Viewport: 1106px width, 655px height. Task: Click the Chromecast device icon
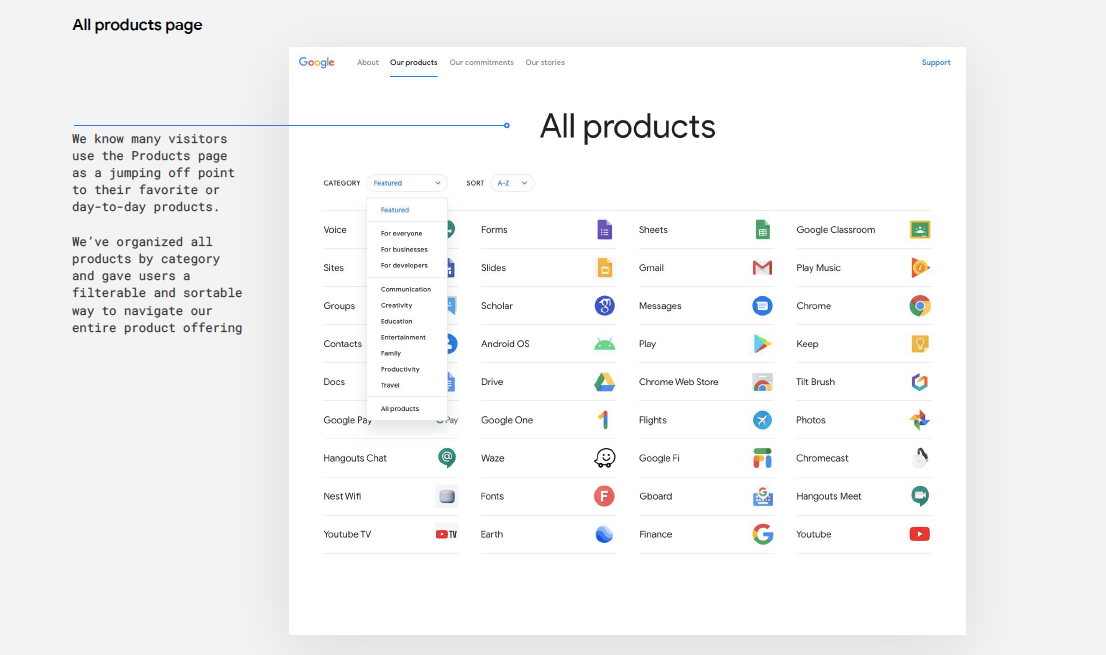(920, 458)
